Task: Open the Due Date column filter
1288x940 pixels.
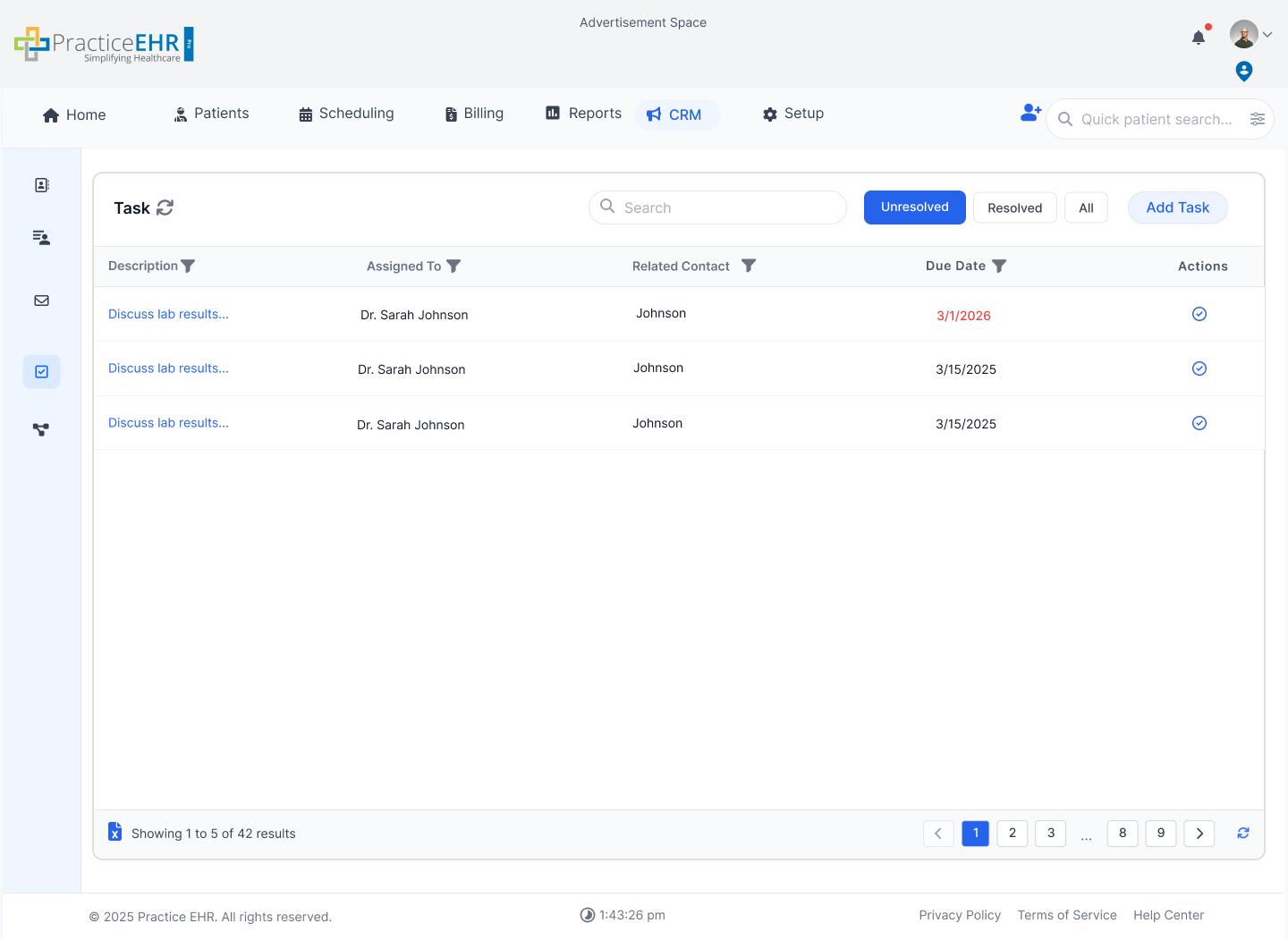Action: click(999, 266)
